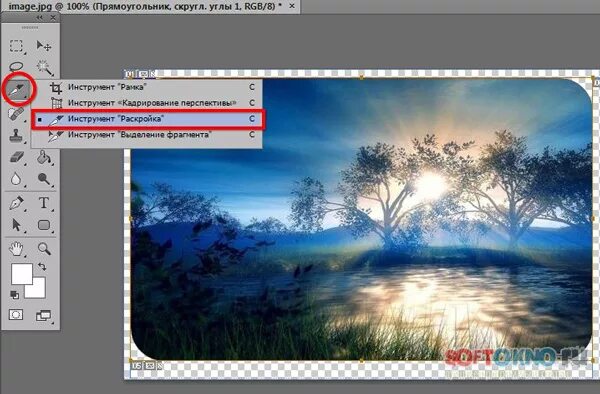Toggle Quick Mask mode
This screenshot has width=600, height=394.
point(16,315)
